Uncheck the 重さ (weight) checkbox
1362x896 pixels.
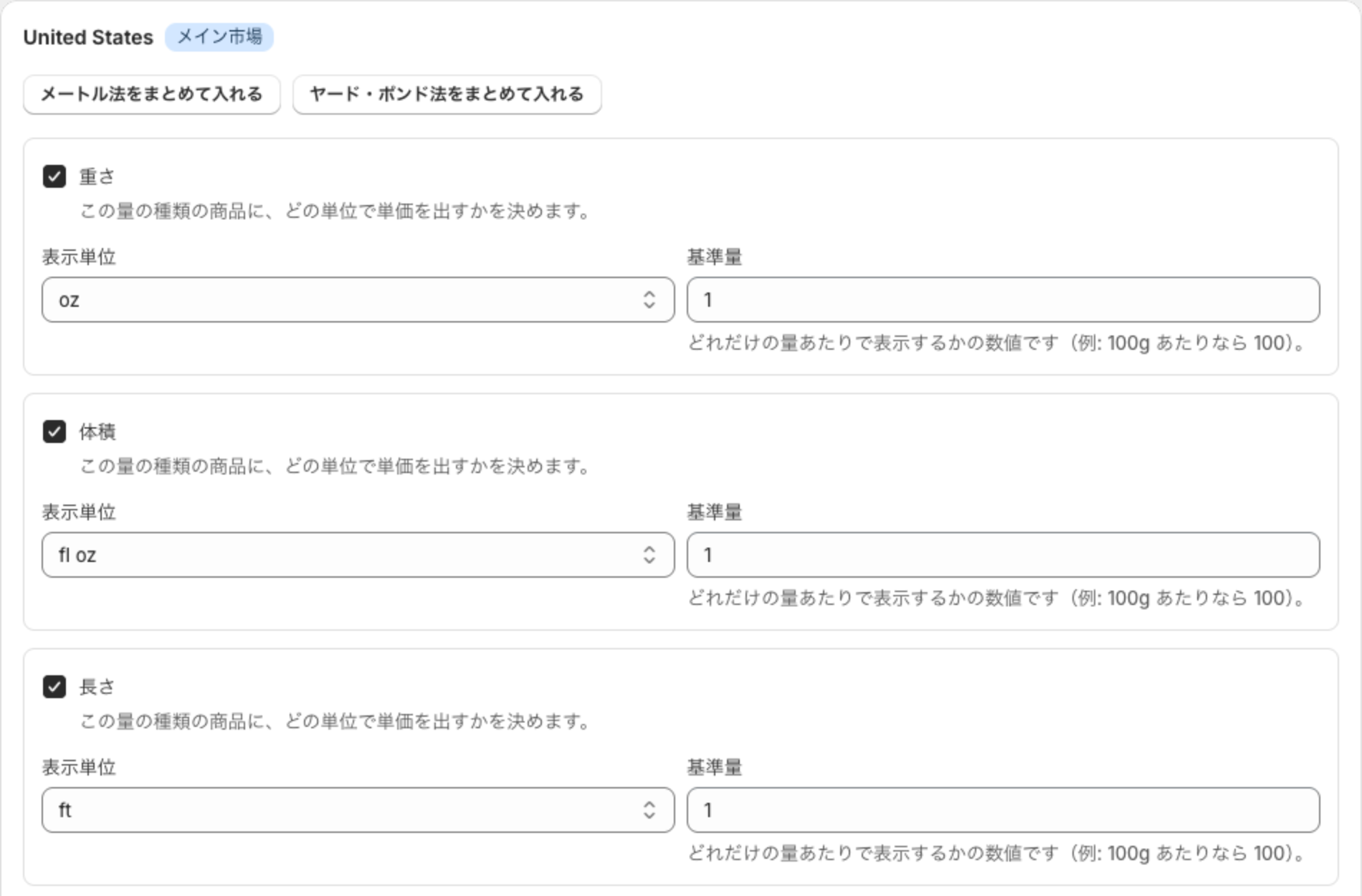pos(54,176)
